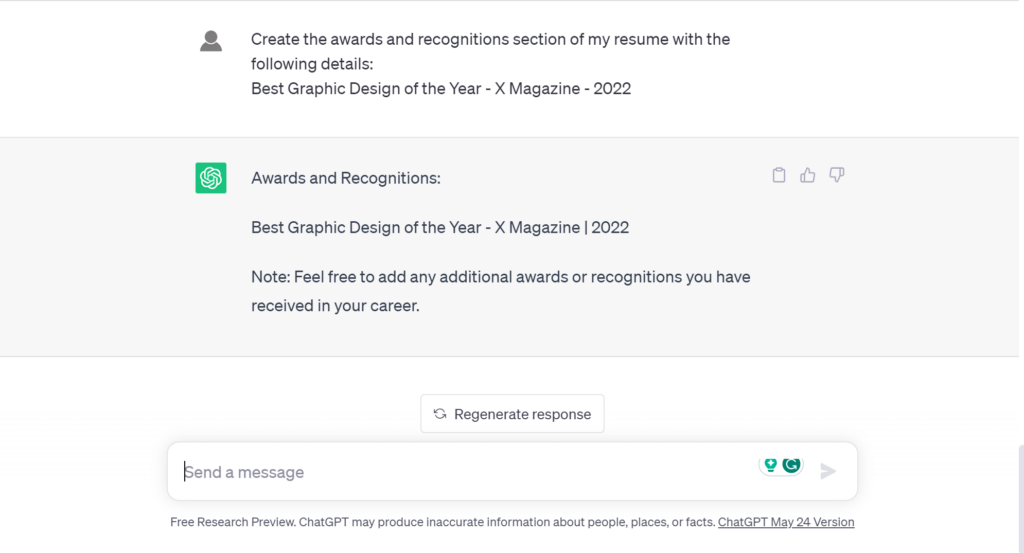The height and width of the screenshot is (553, 1024).
Task: Click the Note paragraph in the response
Action: click(x=500, y=291)
